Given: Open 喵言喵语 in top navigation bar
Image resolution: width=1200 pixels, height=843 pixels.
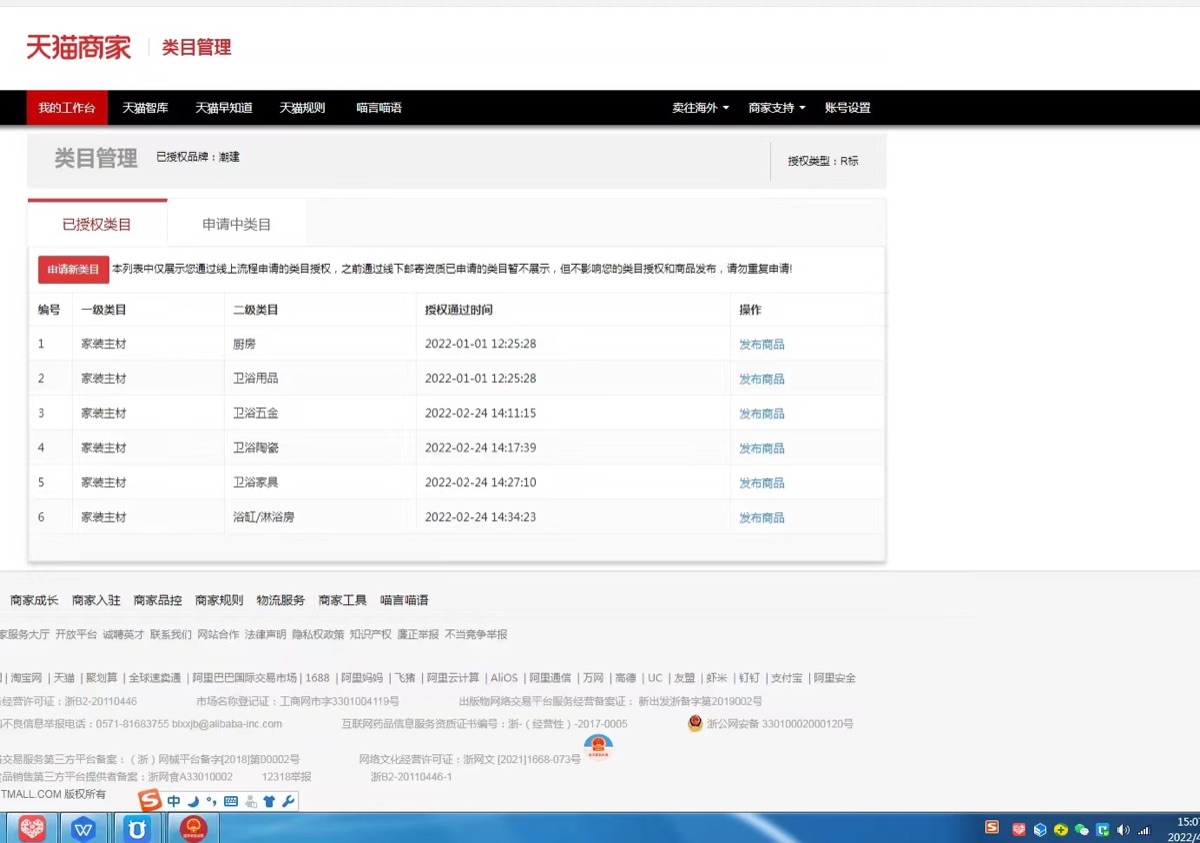Looking at the screenshot, I should tap(379, 108).
